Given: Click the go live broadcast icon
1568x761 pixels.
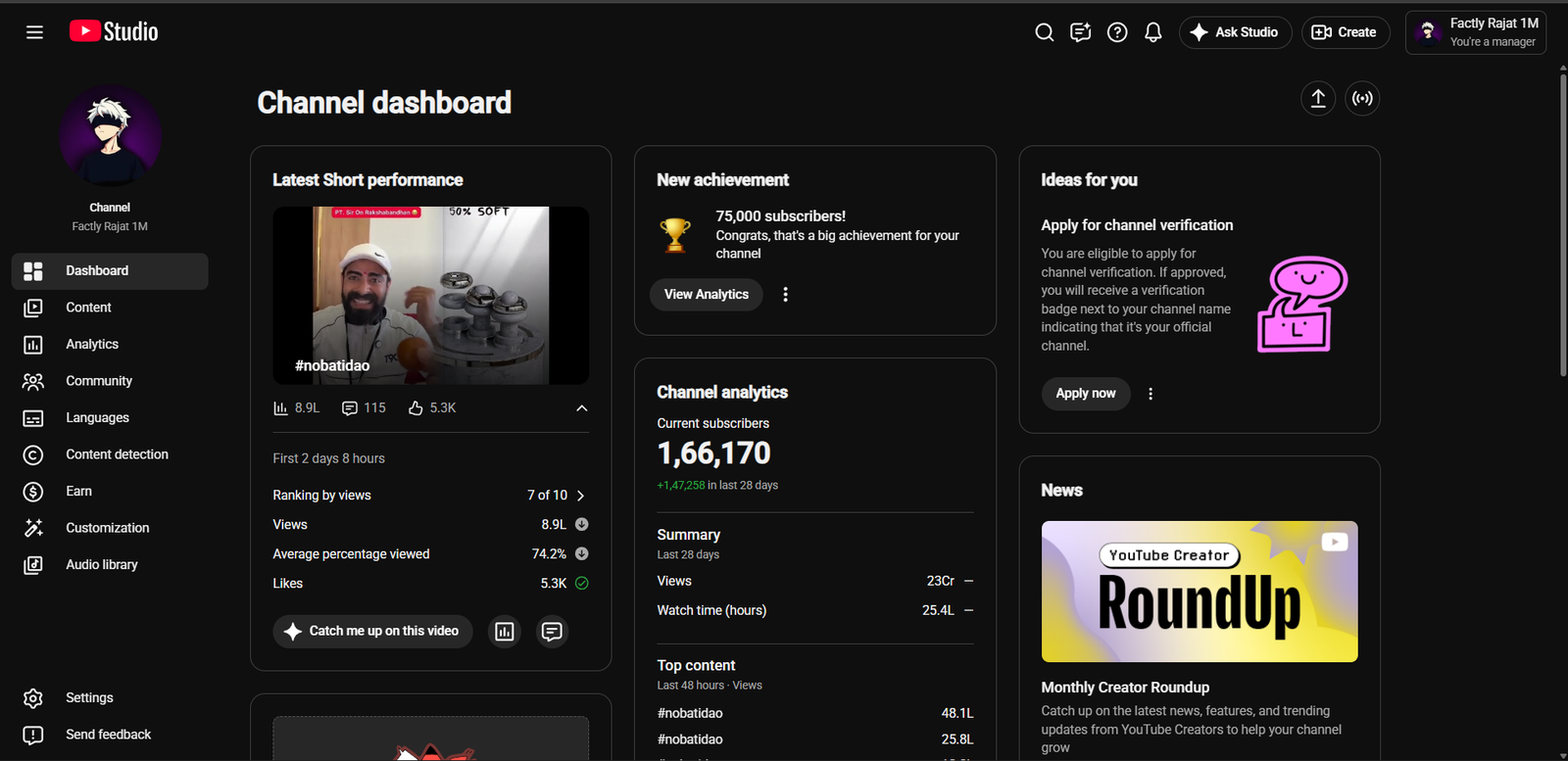Looking at the screenshot, I should 1362,98.
